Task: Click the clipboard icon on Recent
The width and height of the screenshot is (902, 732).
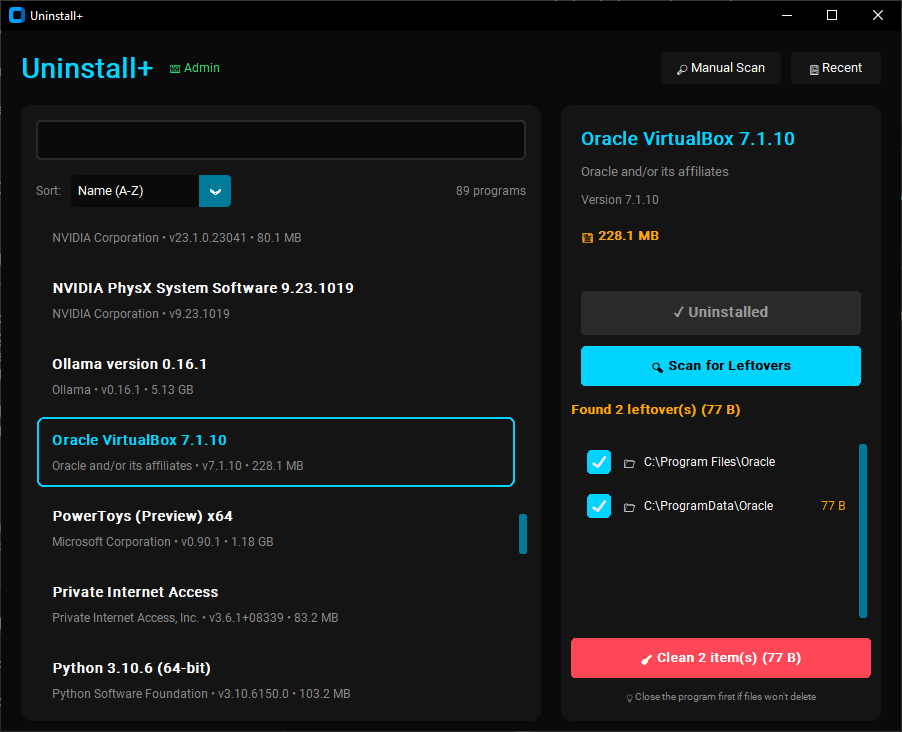Action: coord(814,69)
